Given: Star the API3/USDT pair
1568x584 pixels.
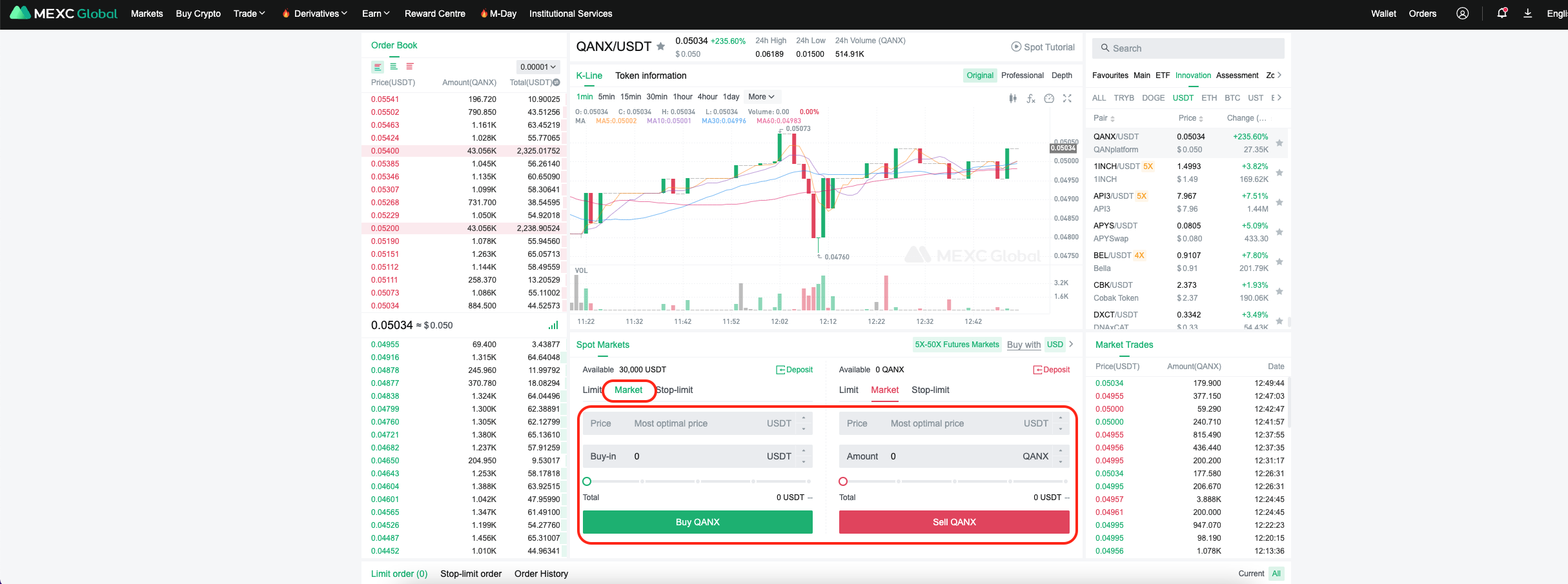Looking at the screenshot, I should tap(1279, 203).
